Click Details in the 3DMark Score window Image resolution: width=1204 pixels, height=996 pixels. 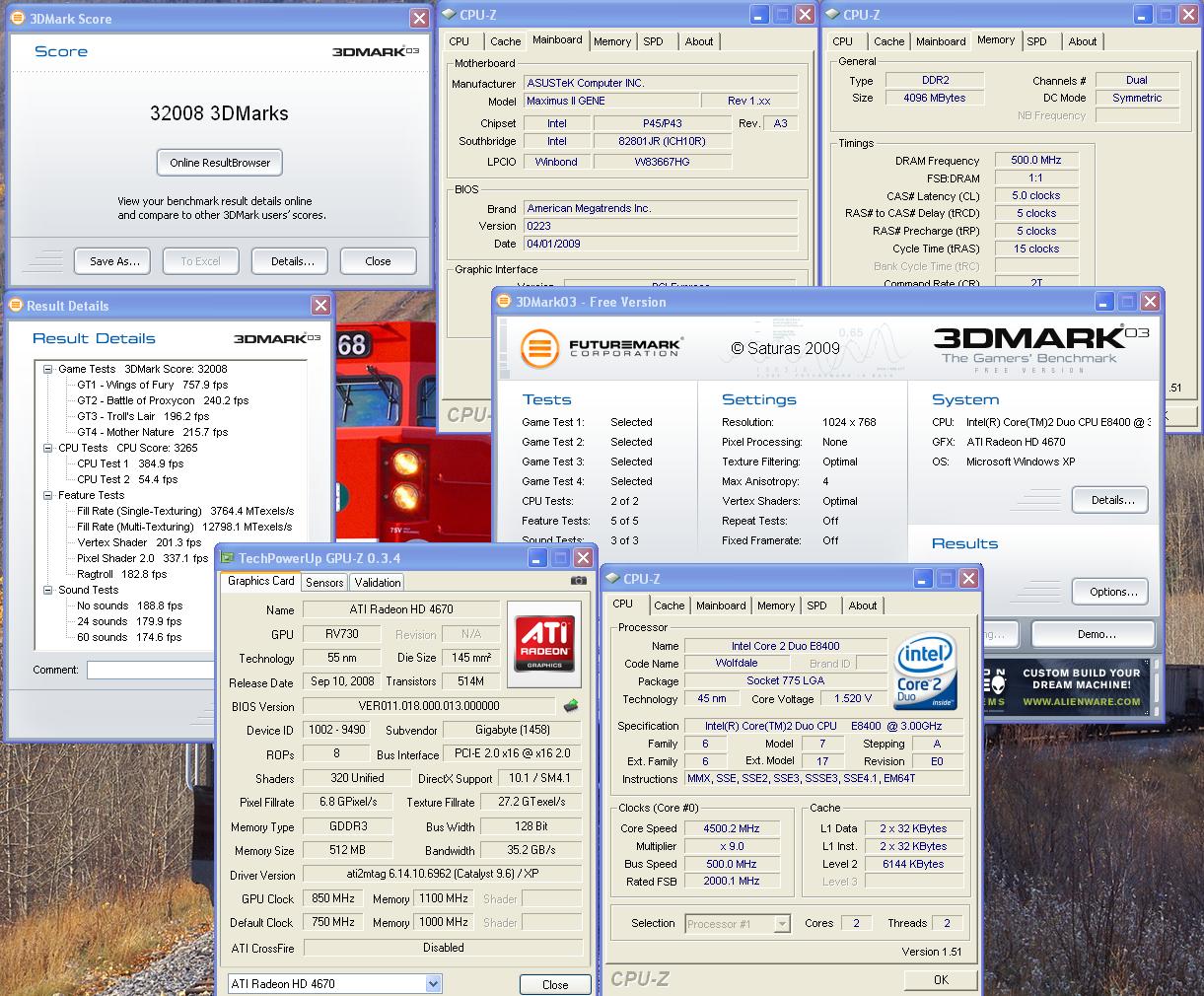click(290, 261)
